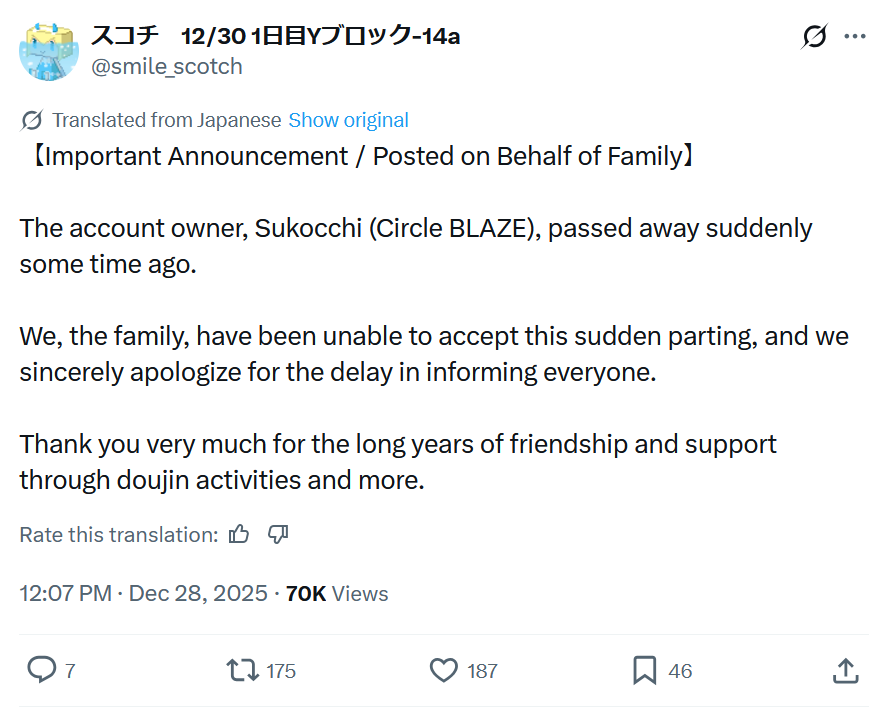Click the display name スコチ
891x710 pixels.
tap(125, 36)
